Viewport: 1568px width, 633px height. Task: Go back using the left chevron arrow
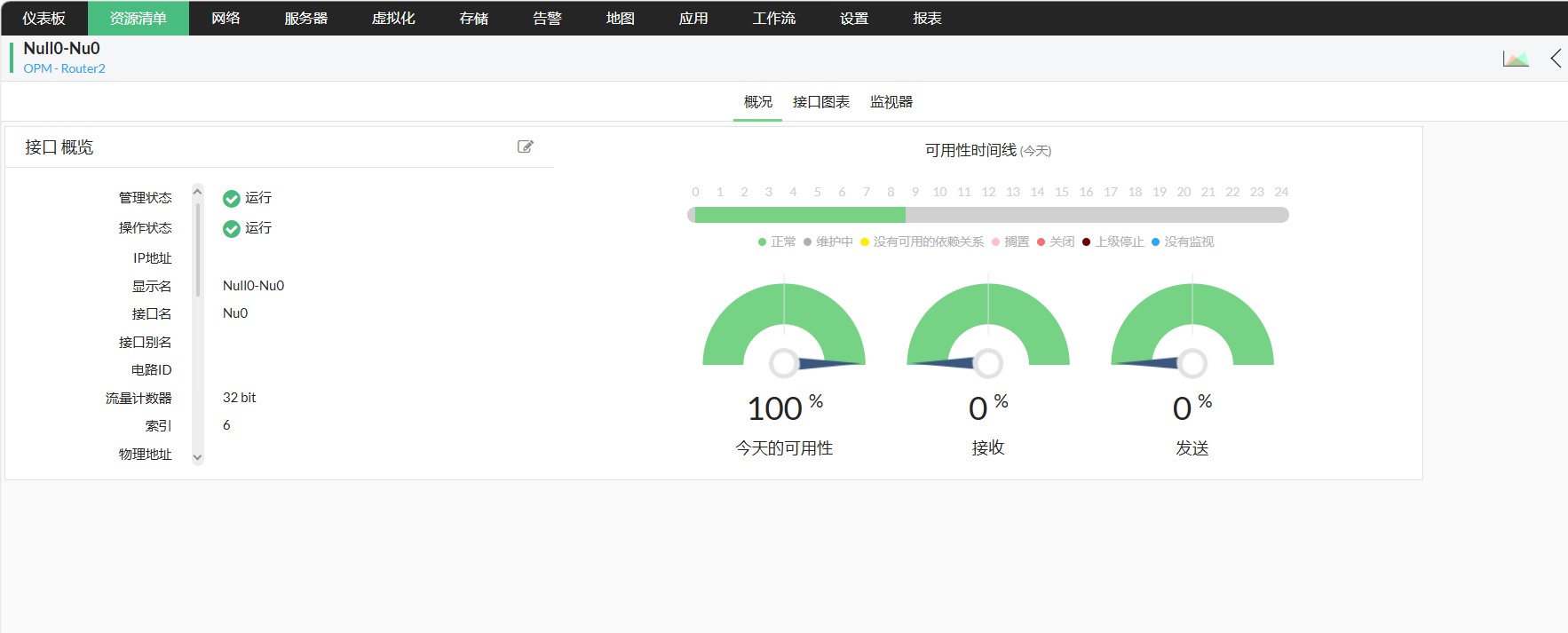tap(1556, 59)
